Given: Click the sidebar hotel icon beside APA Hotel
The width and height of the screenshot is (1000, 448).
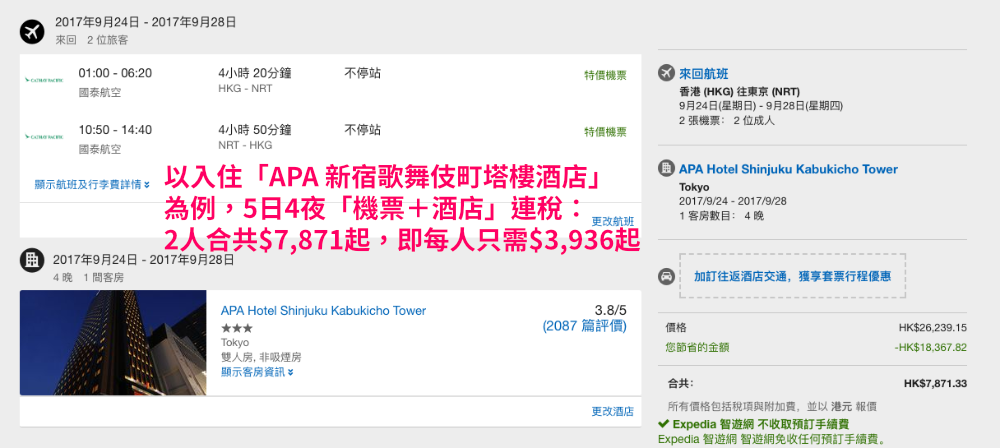Looking at the screenshot, I should [x=666, y=169].
